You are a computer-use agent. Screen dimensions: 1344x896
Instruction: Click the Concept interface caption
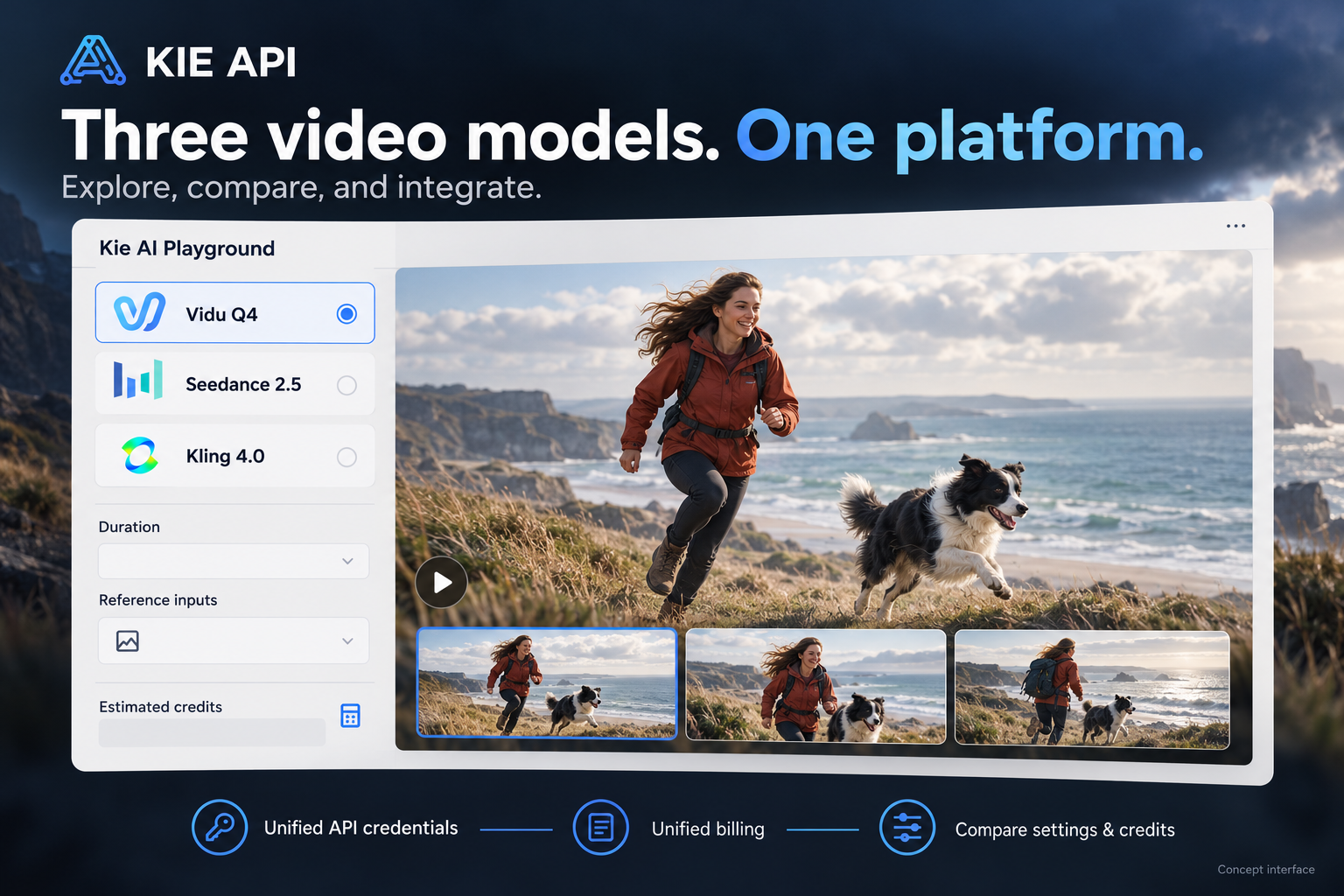1266,869
